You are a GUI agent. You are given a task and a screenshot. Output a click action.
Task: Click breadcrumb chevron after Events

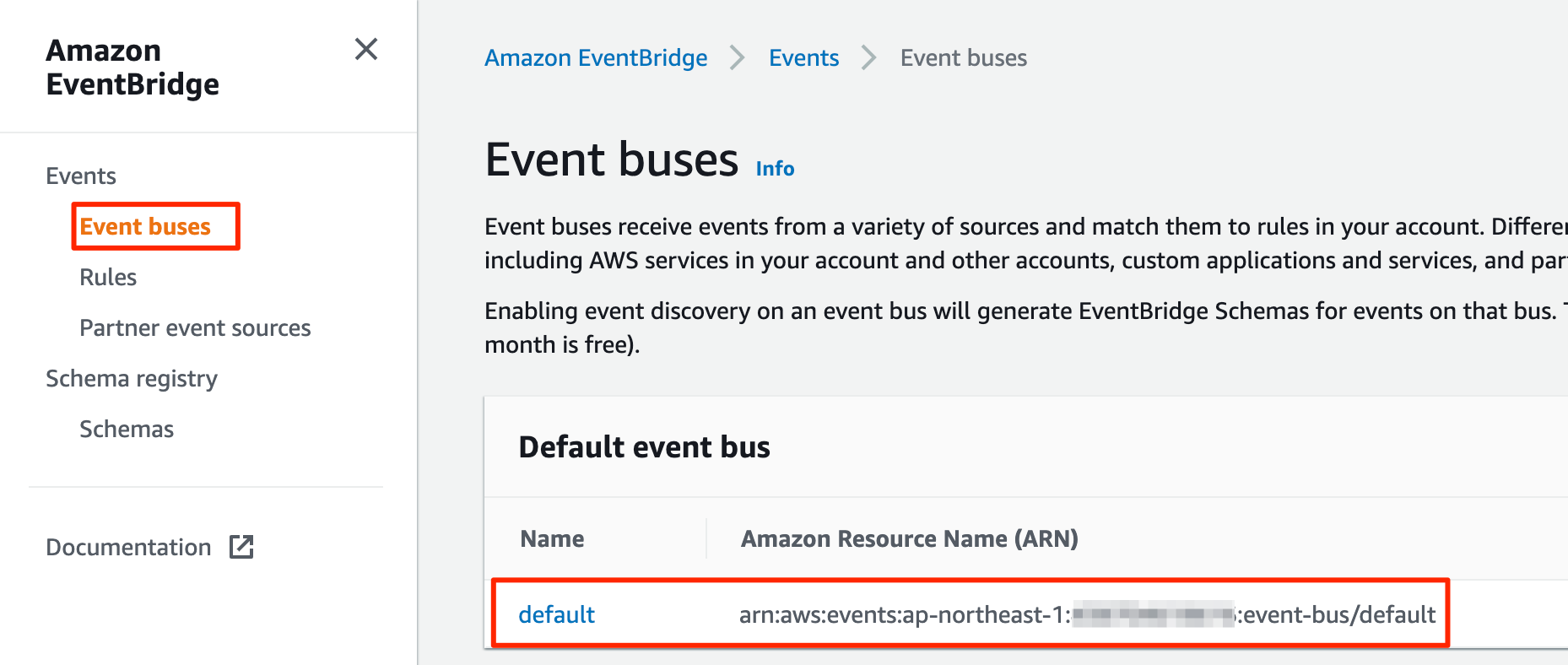click(869, 57)
